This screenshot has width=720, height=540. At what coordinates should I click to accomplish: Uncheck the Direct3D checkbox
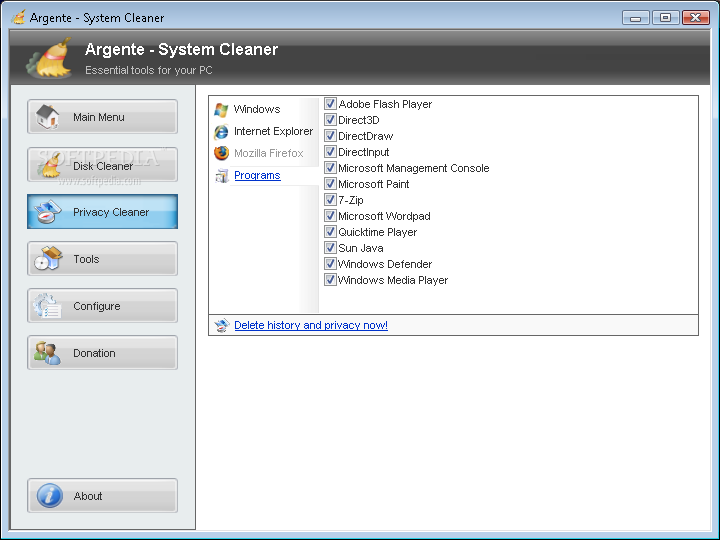330,120
